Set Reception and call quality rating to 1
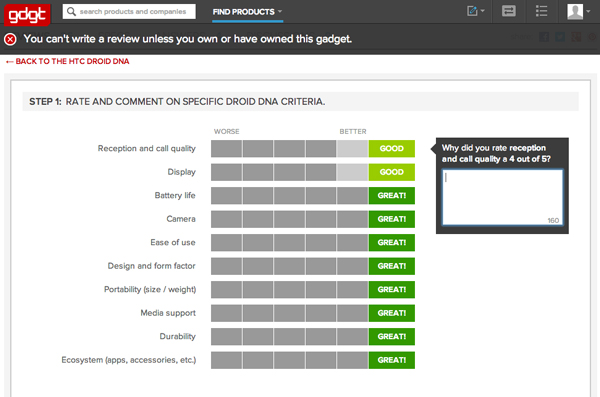This screenshot has width=600, height=397. click(226, 149)
